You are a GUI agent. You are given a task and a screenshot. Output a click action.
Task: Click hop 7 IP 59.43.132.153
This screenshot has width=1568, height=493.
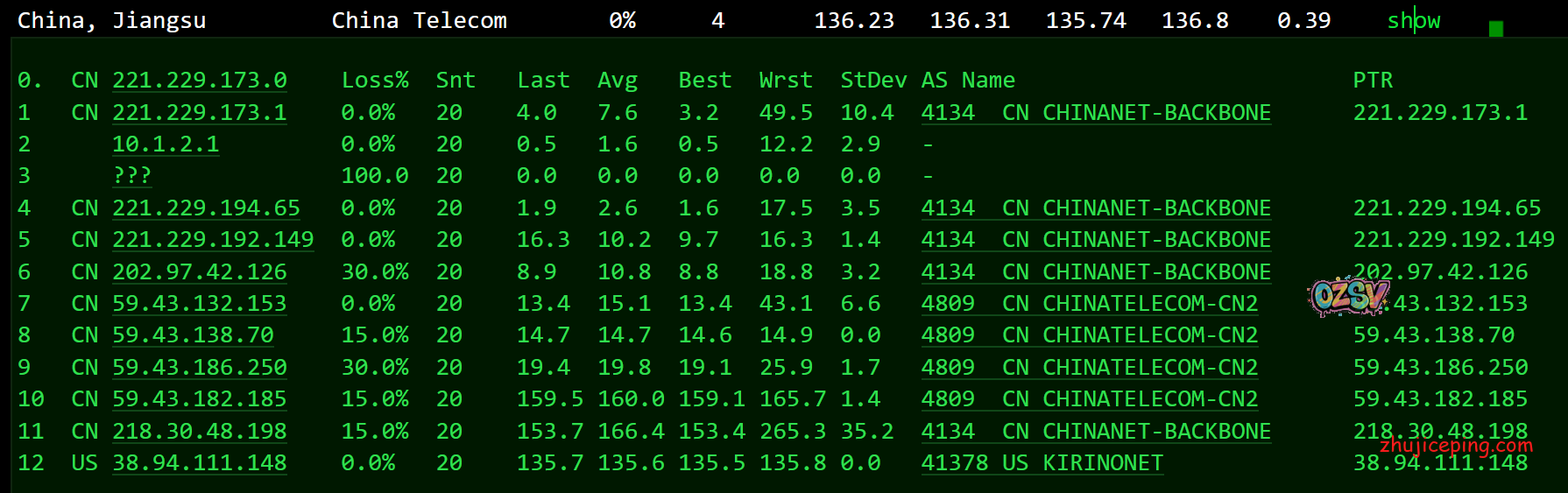(199, 304)
